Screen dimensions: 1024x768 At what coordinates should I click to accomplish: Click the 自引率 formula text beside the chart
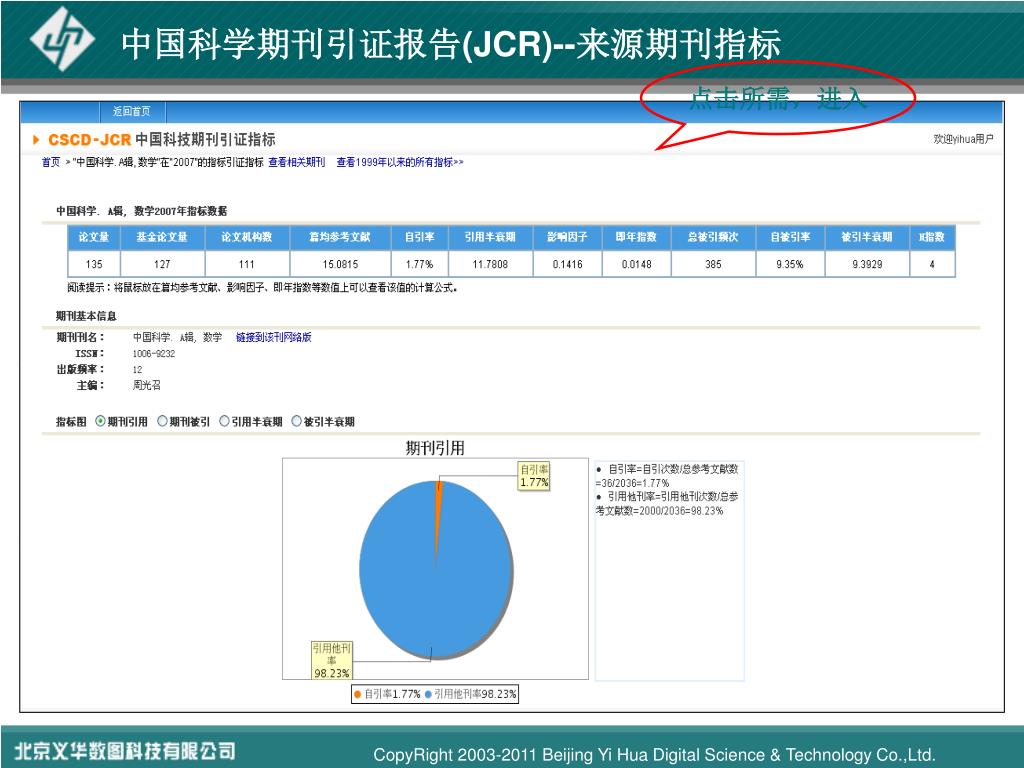click(x=667, y=475)
